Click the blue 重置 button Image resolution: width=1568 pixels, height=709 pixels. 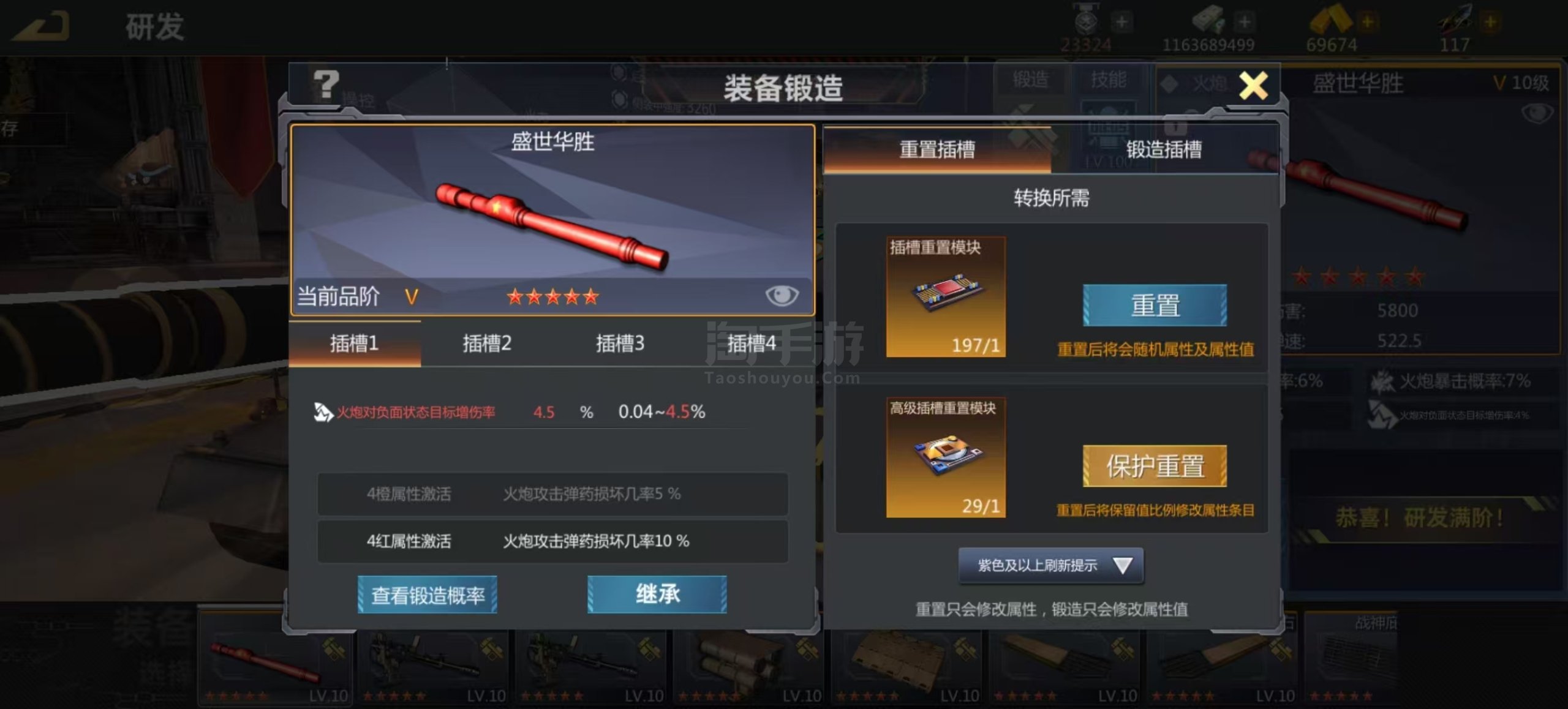pos(1155,305)
